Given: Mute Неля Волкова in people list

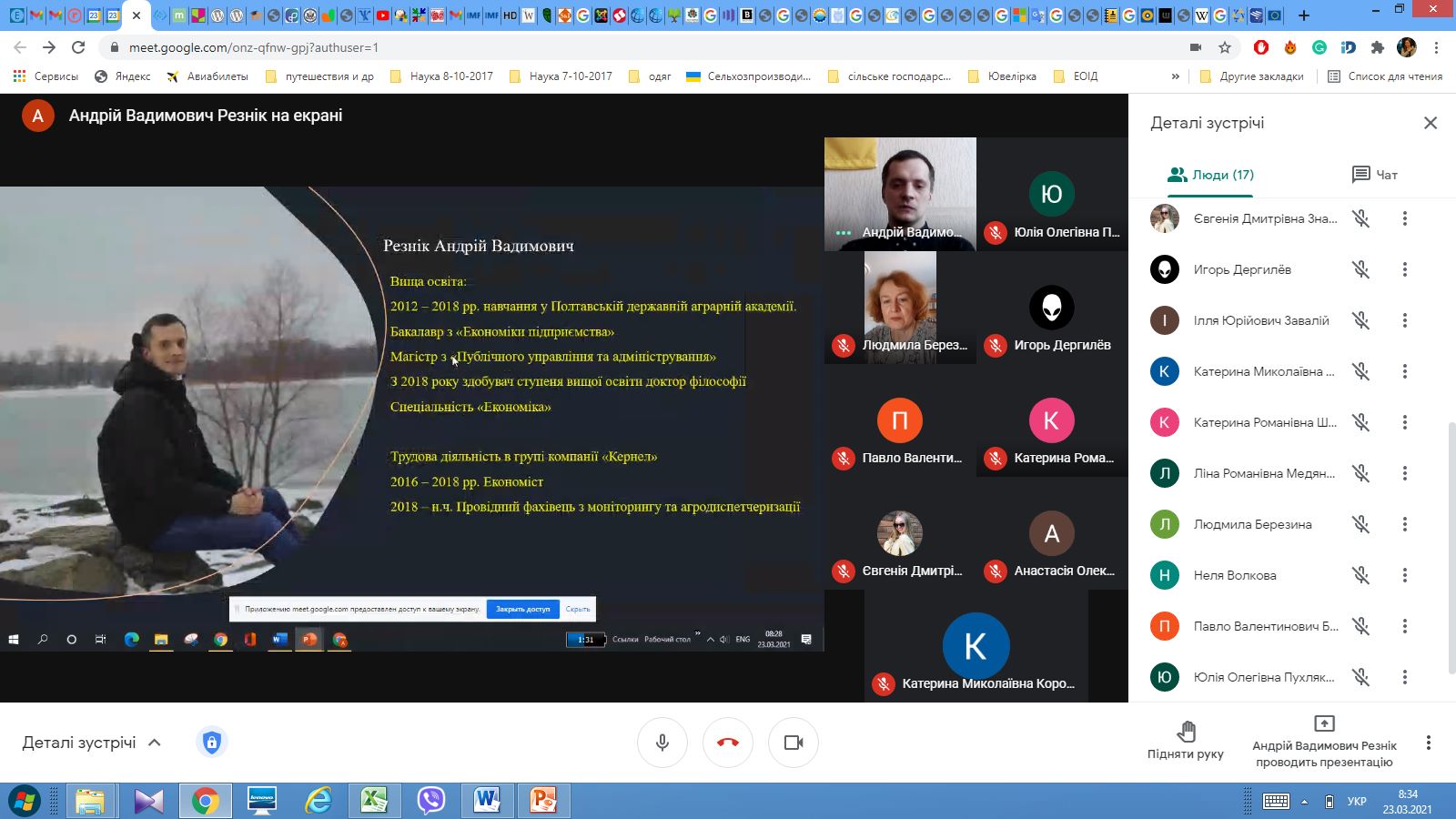Looking at the screenshot, I should tap(1360, 575).
